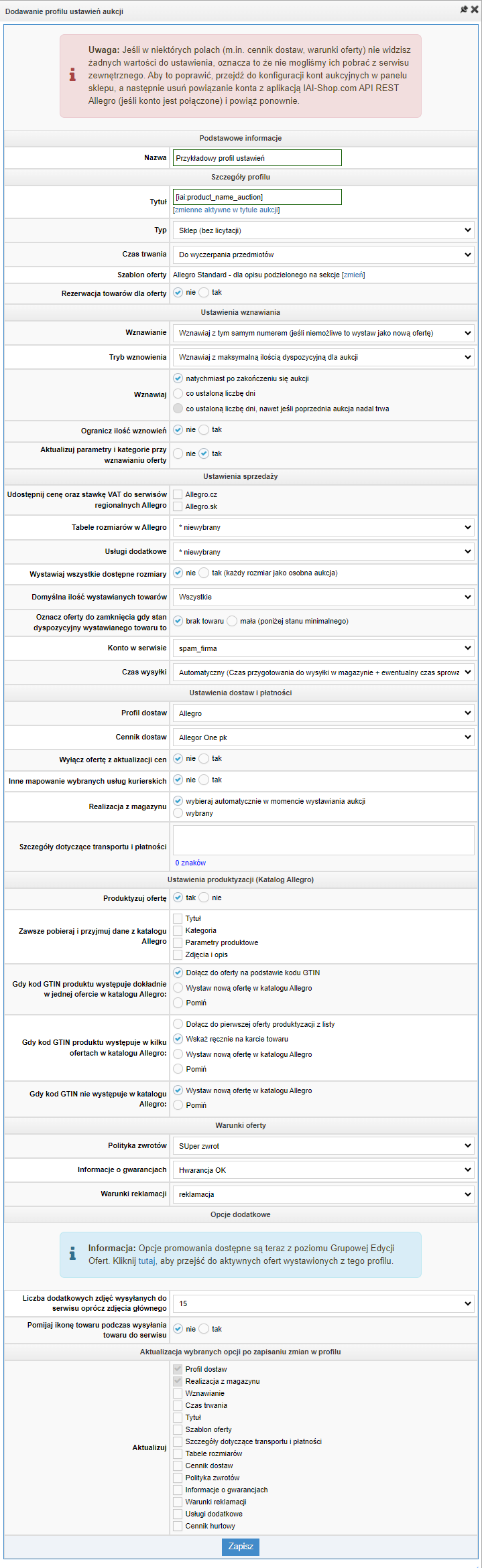Image resolution: width=482 pixels, height=1568 pixels.
Task: Select 'nie' for Aktualizuj parametry i kategorie
Action: click(178, 454)
